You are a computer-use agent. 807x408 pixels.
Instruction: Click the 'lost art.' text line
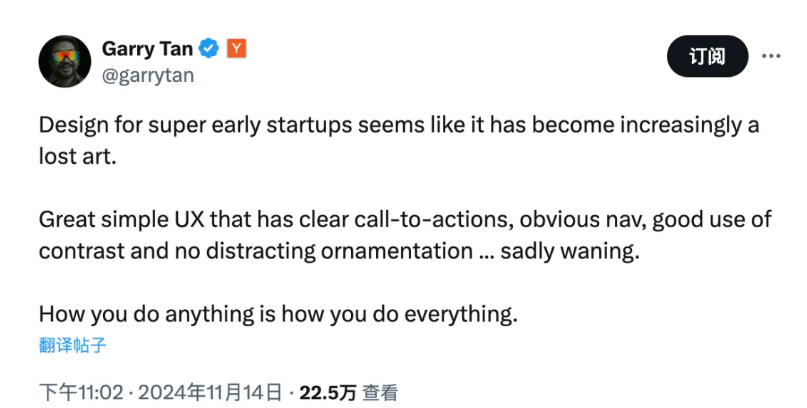click(x=78, y=156)
